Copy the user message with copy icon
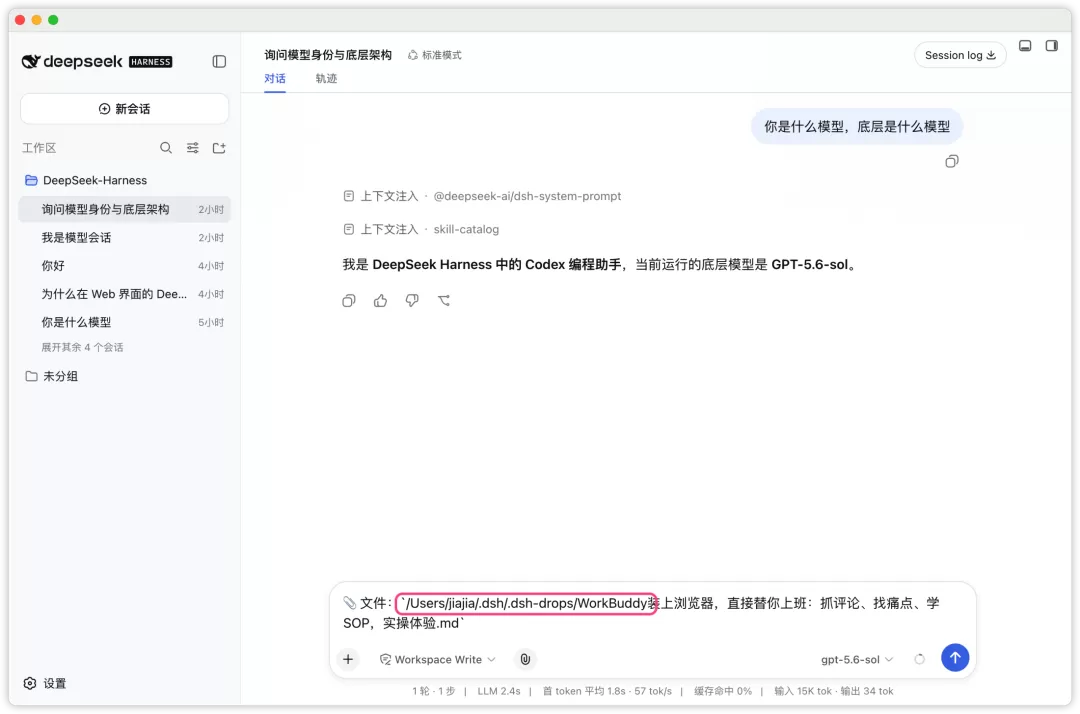The image size is (1080, 714). pyautogui.click(x=951, y=161)
